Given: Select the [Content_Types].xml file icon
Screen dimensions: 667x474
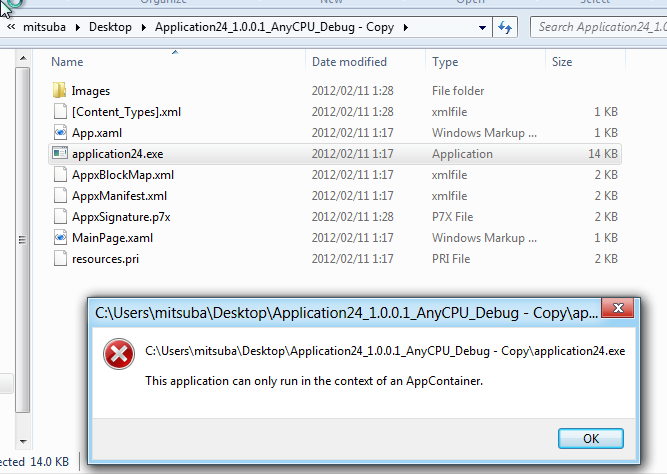Looking at the screenshot, I should 60,111.
